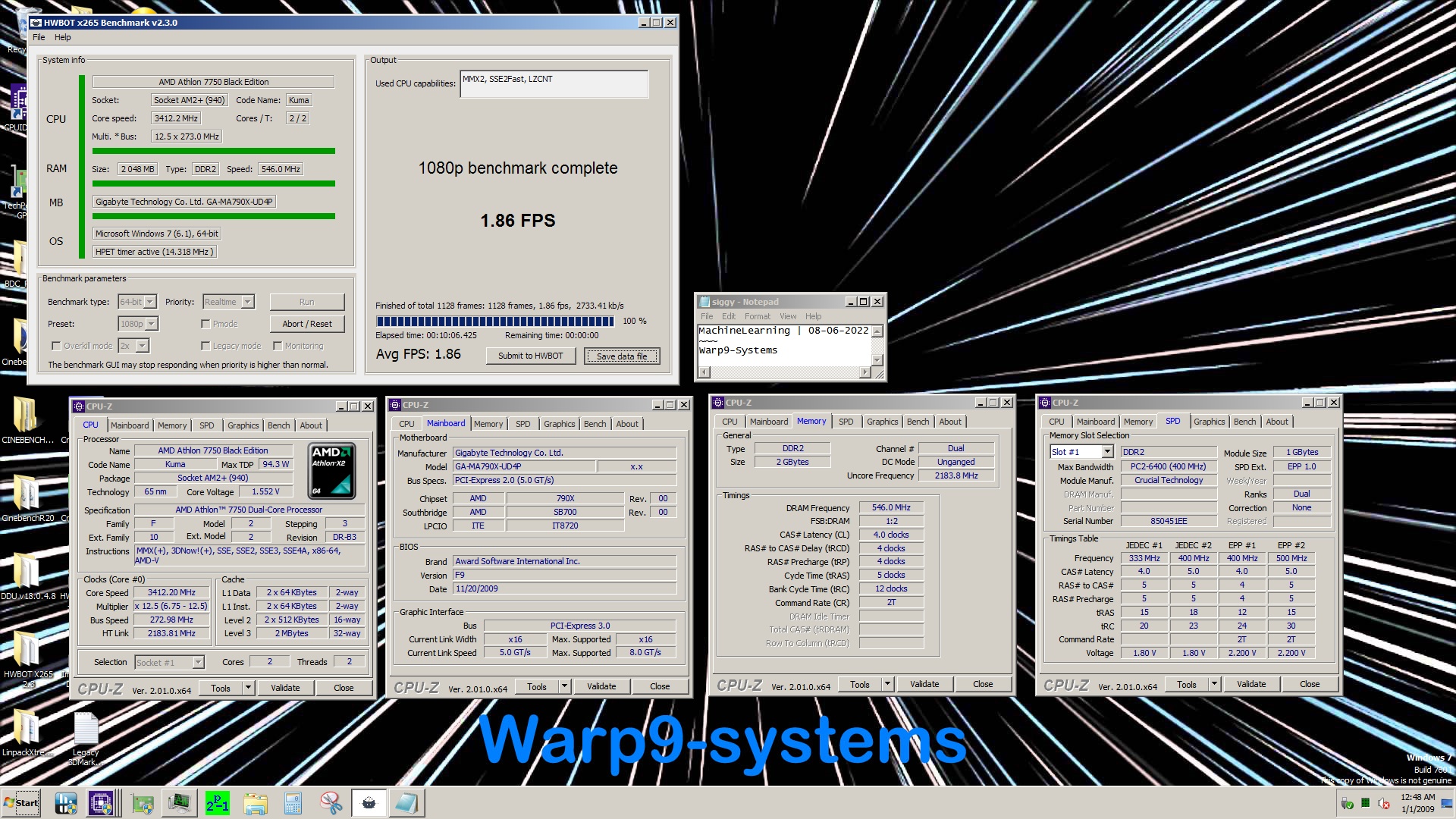Click Notepad horizontal scrollbar right arrow
1456x819 pixels.
[865, 372]
